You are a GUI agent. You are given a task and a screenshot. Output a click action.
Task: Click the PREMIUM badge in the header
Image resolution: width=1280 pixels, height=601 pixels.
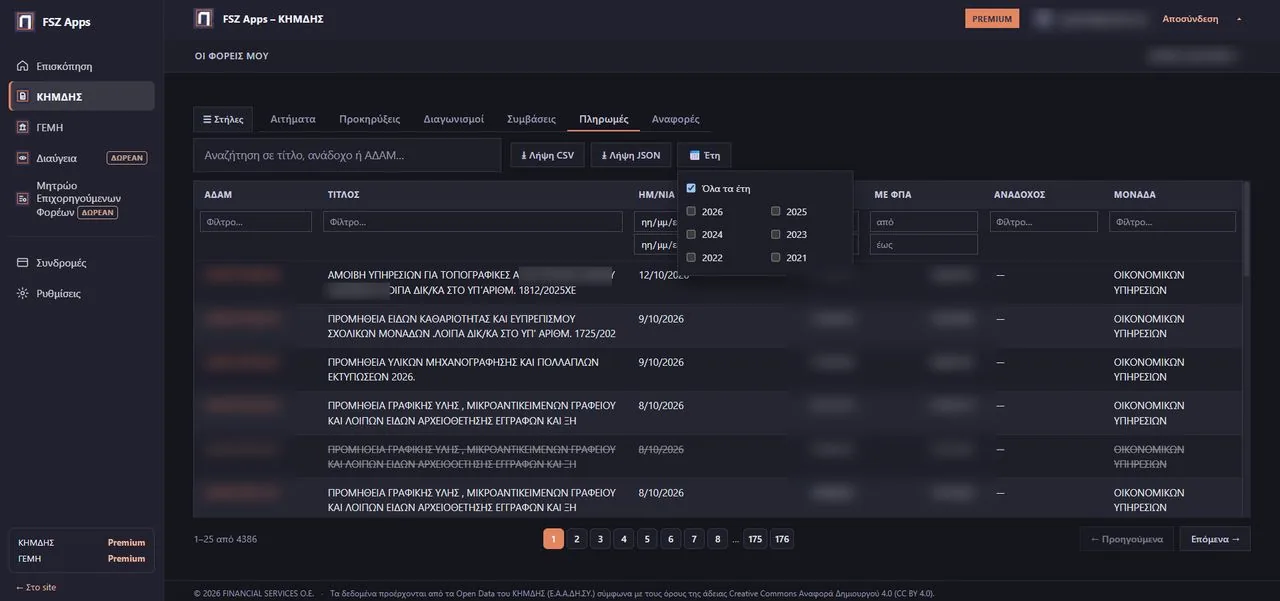tap(992, 19)
